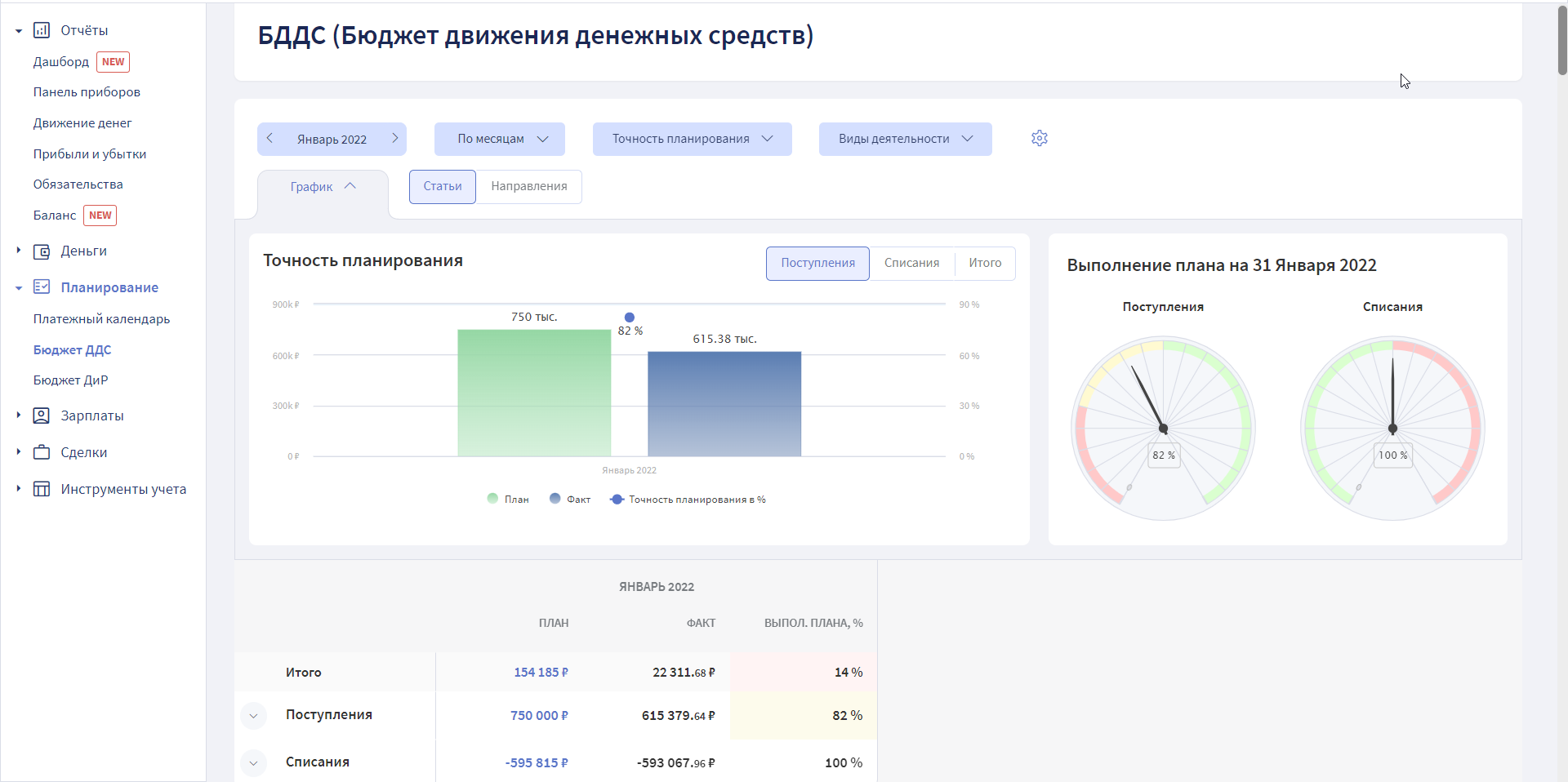Click the Сделки briefcase icon
1568x782 pixels.
coord(42,452)
